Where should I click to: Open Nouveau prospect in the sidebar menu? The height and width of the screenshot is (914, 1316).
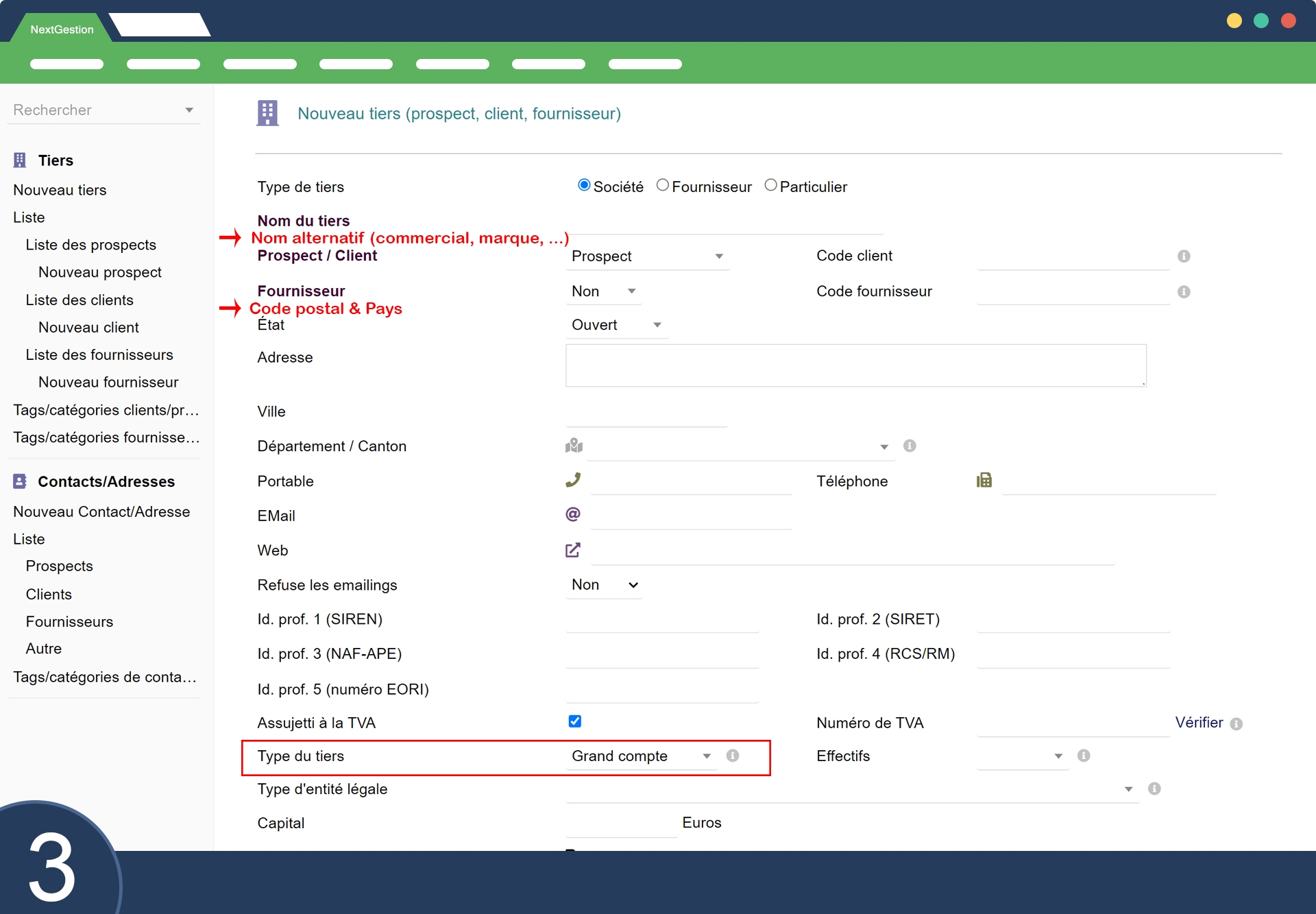[100, 272]
